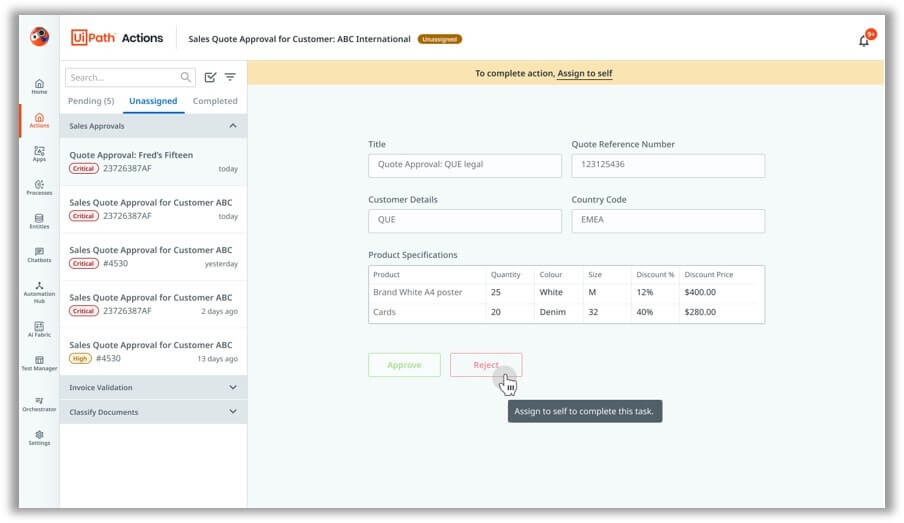Viewport: 904px width, 523px height.
Task: Click the notifications bell icon
Action: pos(864,40)
